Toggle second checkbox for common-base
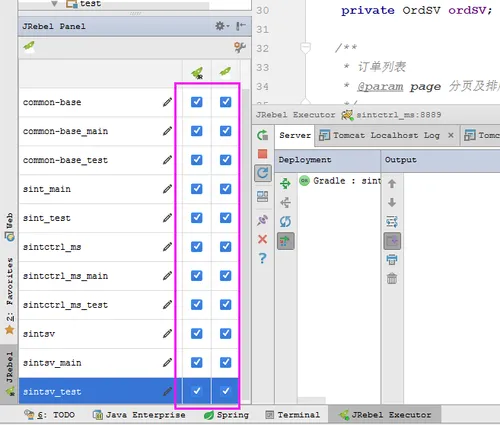The width and height of the screenshot is (500, 425). [x=226, y=102]
